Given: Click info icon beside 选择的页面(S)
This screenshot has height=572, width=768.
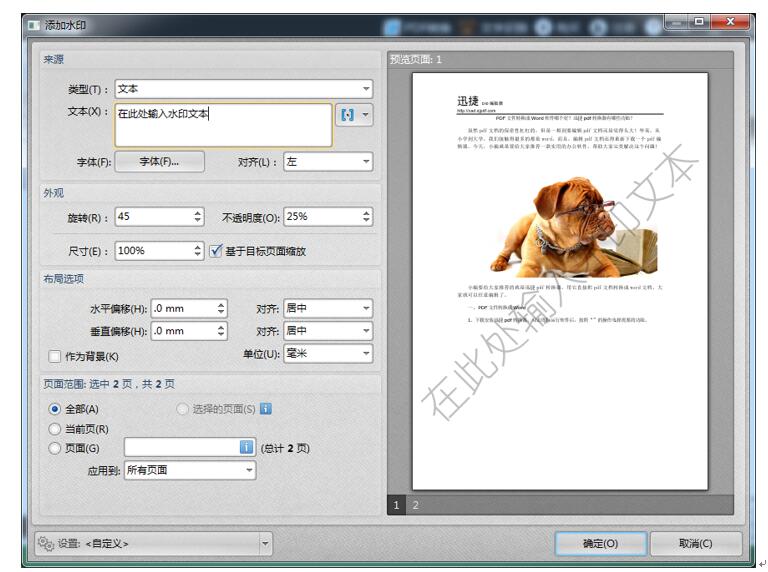Looking at the screenshot, I should click(265, 408).
